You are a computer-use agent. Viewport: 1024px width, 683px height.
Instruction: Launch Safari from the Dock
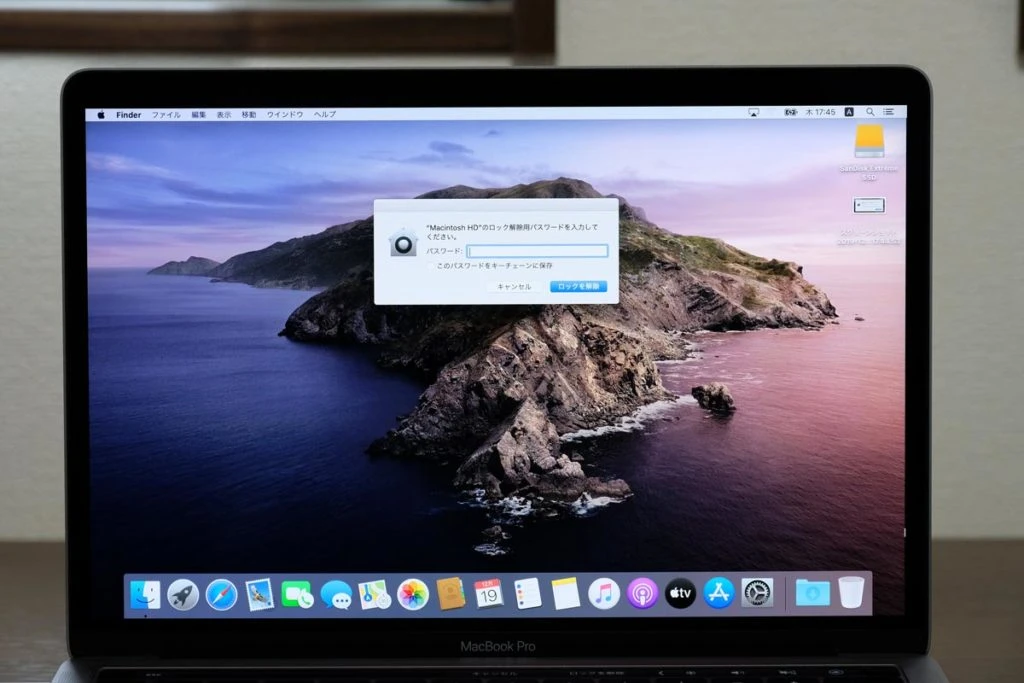point(222,595)
